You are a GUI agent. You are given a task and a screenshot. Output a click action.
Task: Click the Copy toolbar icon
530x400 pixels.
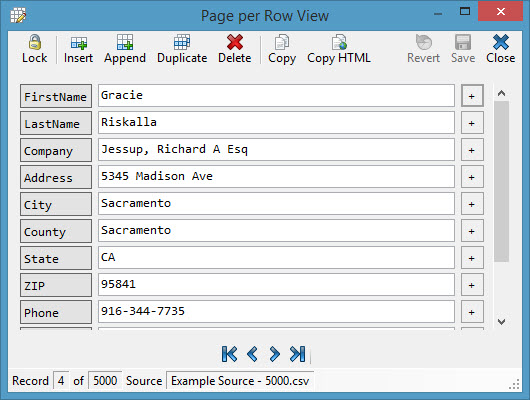[x=282, y=49]
